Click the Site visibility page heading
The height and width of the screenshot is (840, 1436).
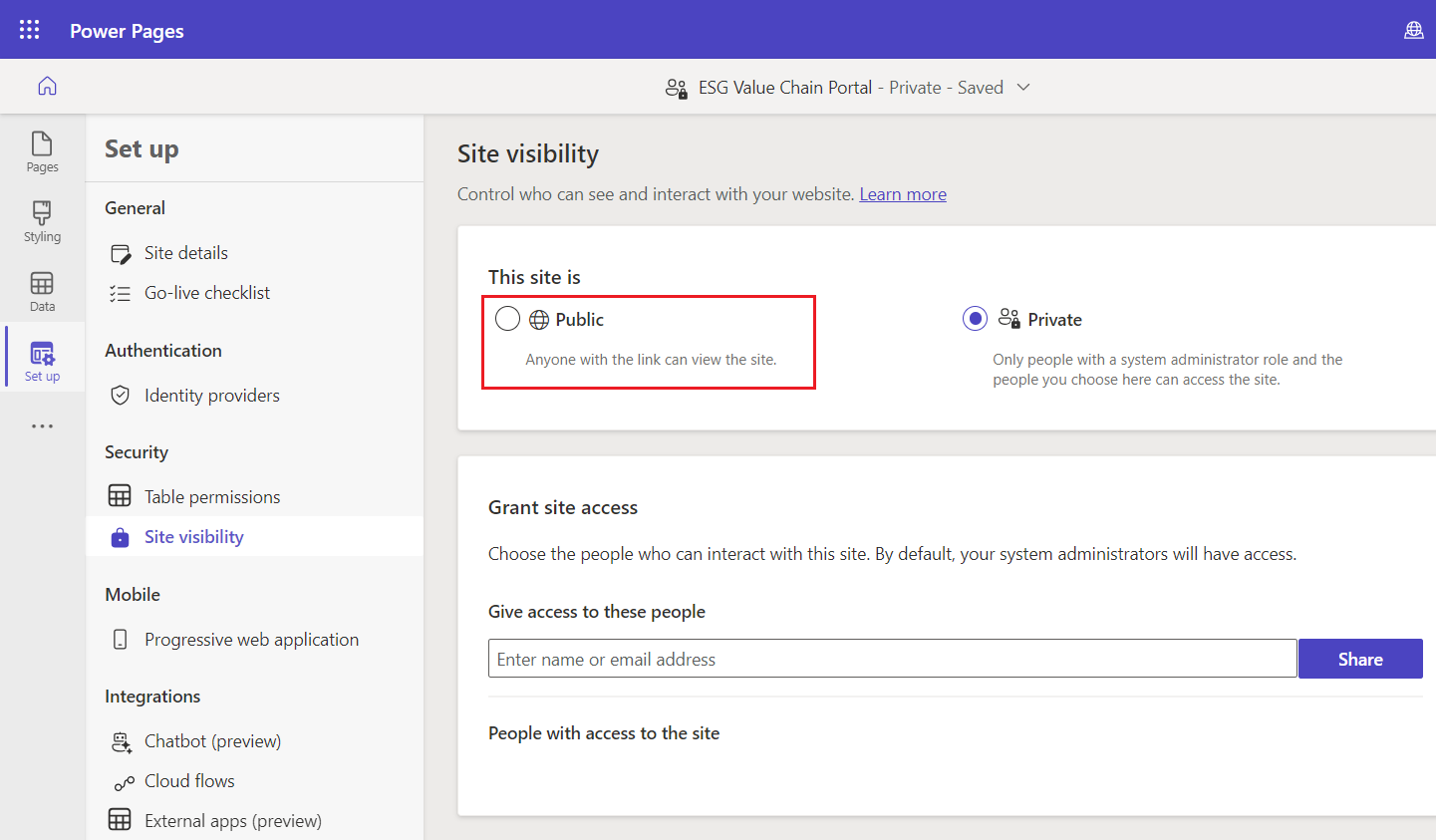(528, 154)
